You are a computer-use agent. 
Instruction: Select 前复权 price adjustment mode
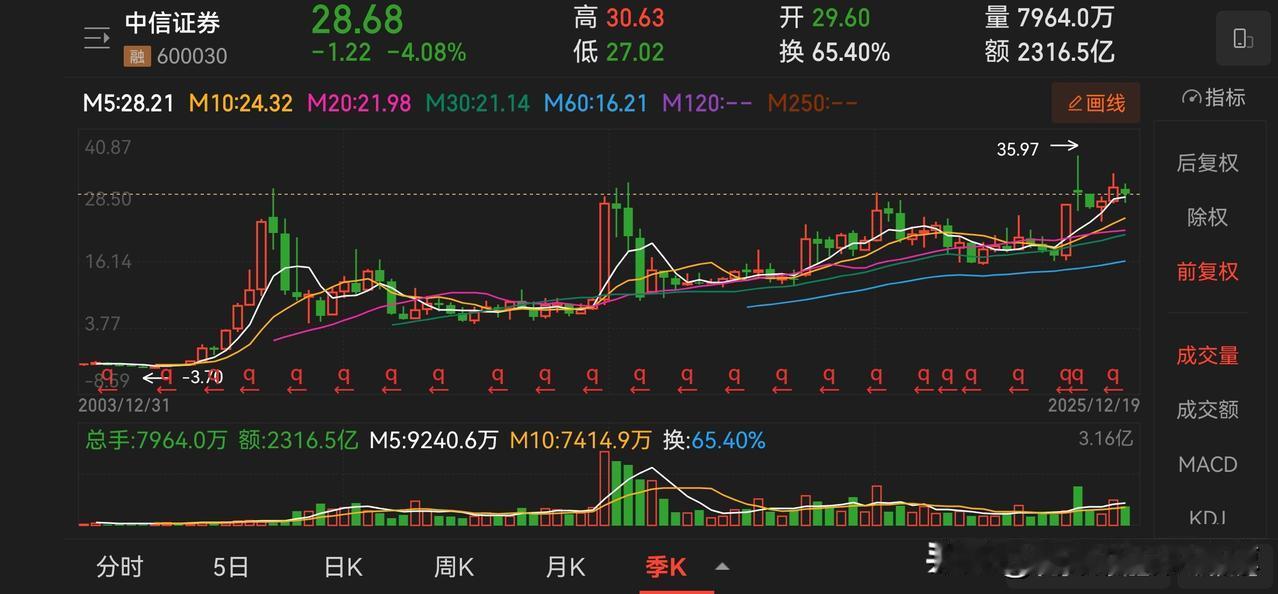tap(1207, 272)
